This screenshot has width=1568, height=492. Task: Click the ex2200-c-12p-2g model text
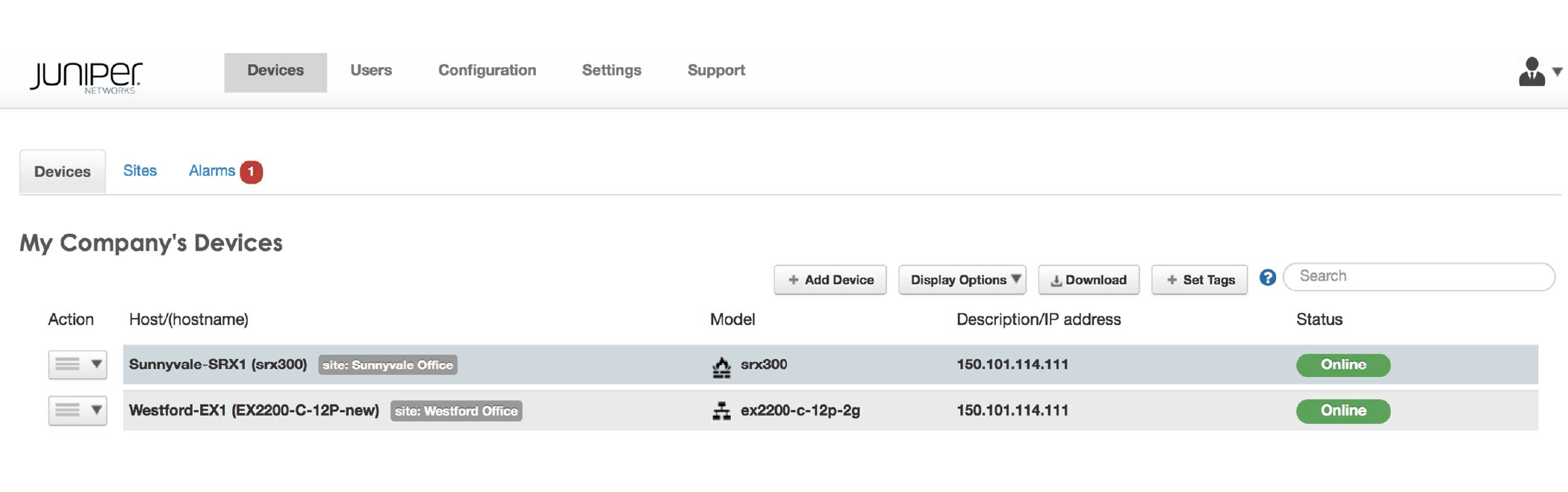coord(800,411)
